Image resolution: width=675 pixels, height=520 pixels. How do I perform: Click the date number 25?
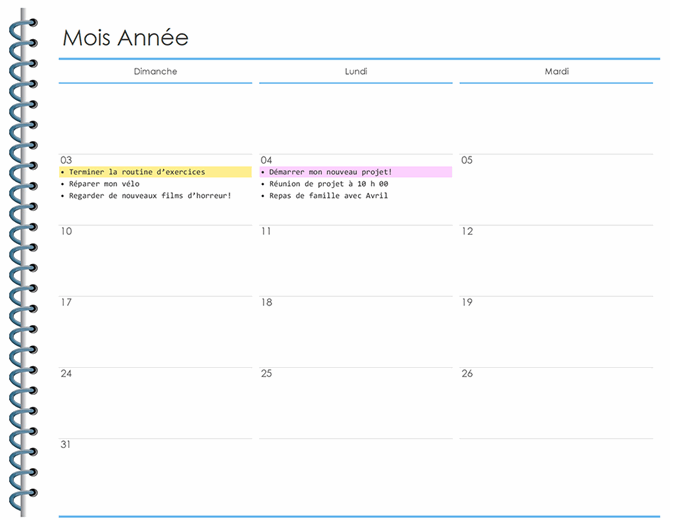267,373
